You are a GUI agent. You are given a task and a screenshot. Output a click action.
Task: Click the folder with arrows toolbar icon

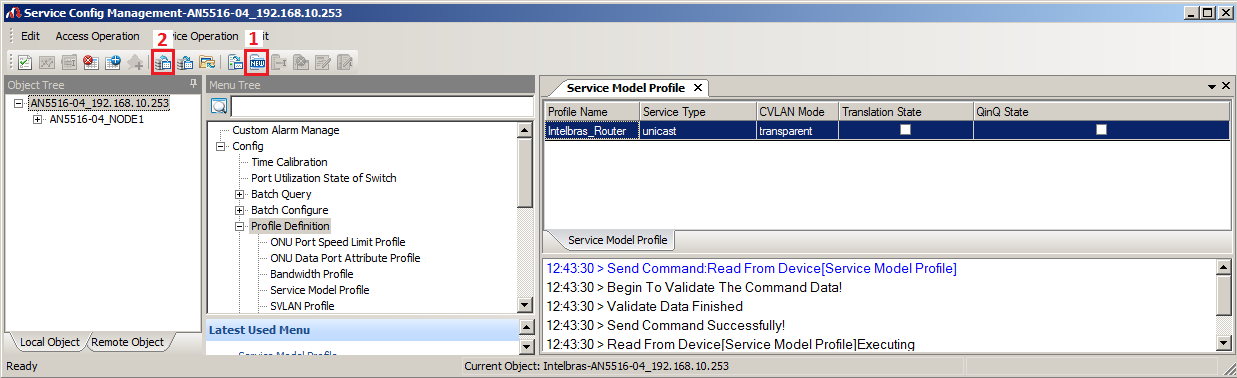208,62
